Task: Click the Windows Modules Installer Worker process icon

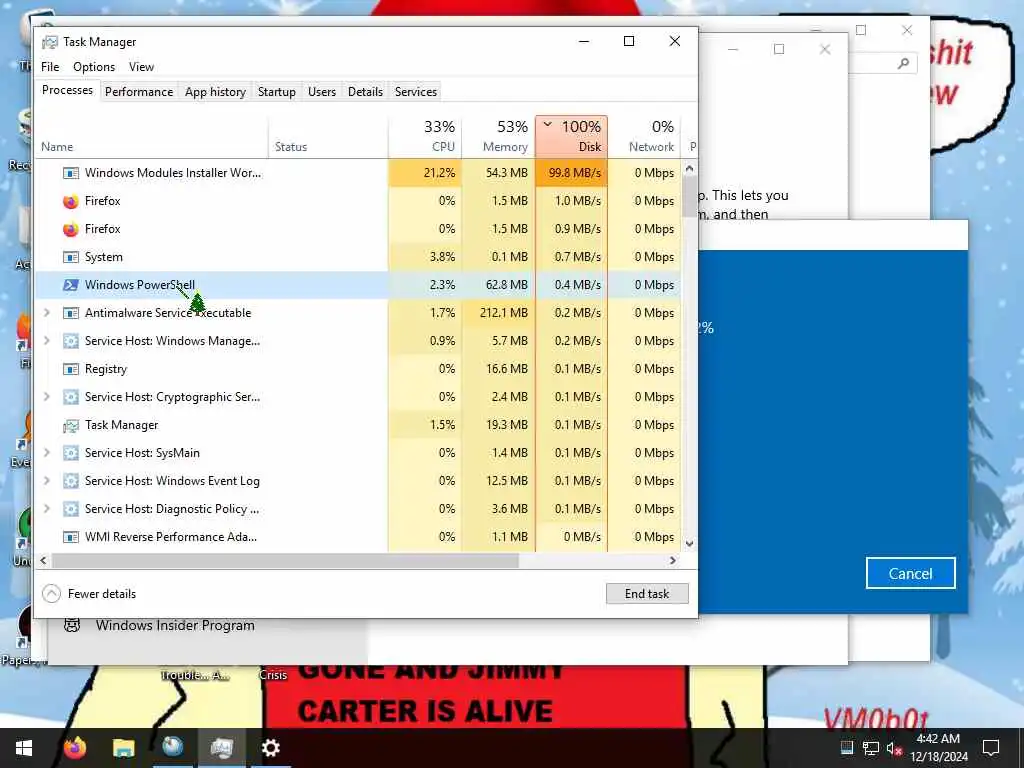Action: tap(71, 173)
